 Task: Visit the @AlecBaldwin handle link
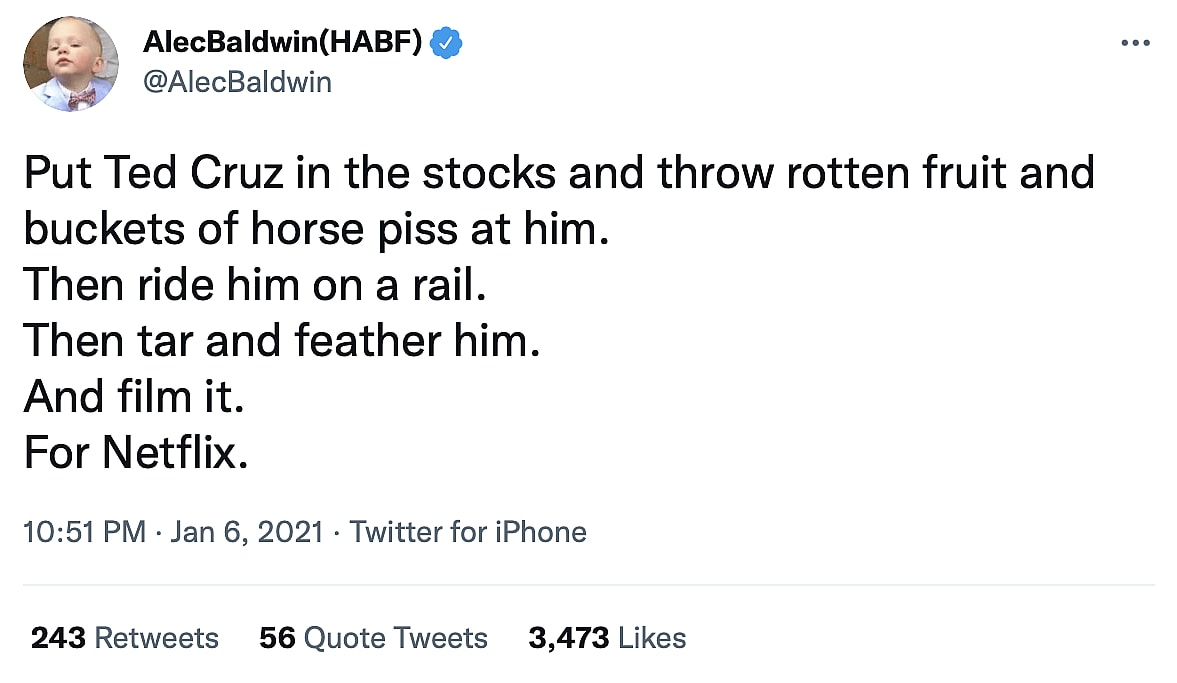(x=237, y=81)
